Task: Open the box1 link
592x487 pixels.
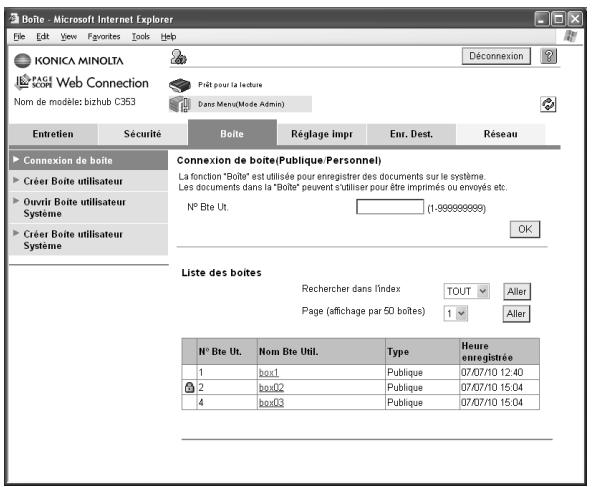Action: (x=268, y=372)
